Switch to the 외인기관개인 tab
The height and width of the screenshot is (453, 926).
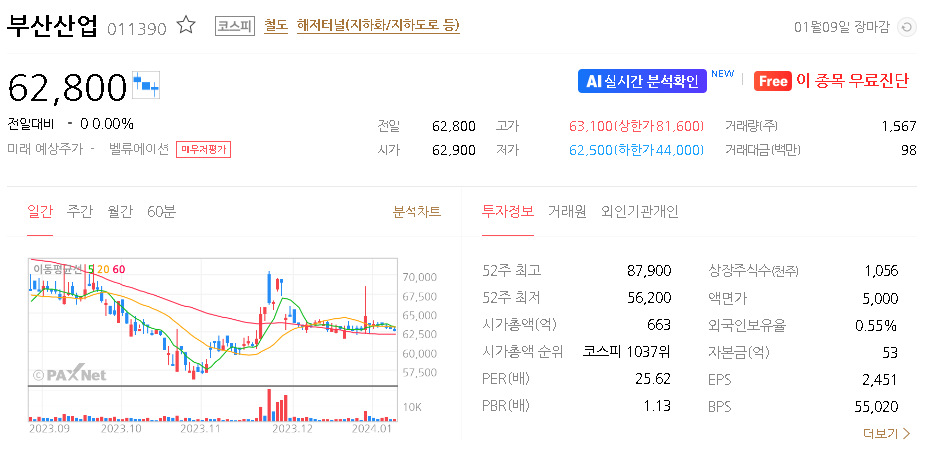(640, 211)
